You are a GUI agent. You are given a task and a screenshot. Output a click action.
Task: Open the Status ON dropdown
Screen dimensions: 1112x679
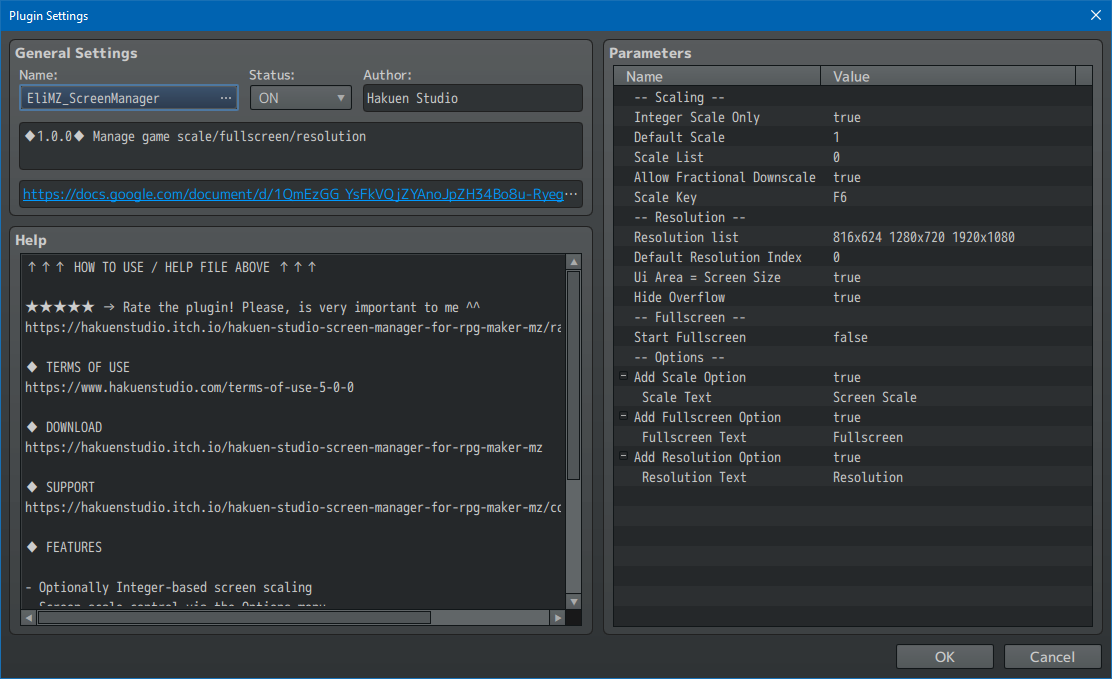301,98
